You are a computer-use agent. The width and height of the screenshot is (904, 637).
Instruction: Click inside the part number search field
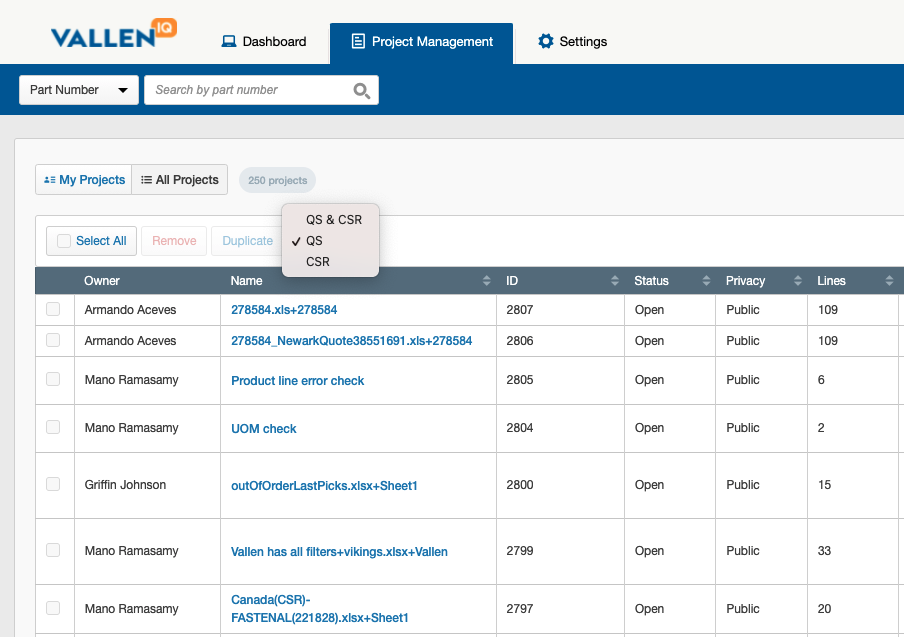tap(250, 90)
